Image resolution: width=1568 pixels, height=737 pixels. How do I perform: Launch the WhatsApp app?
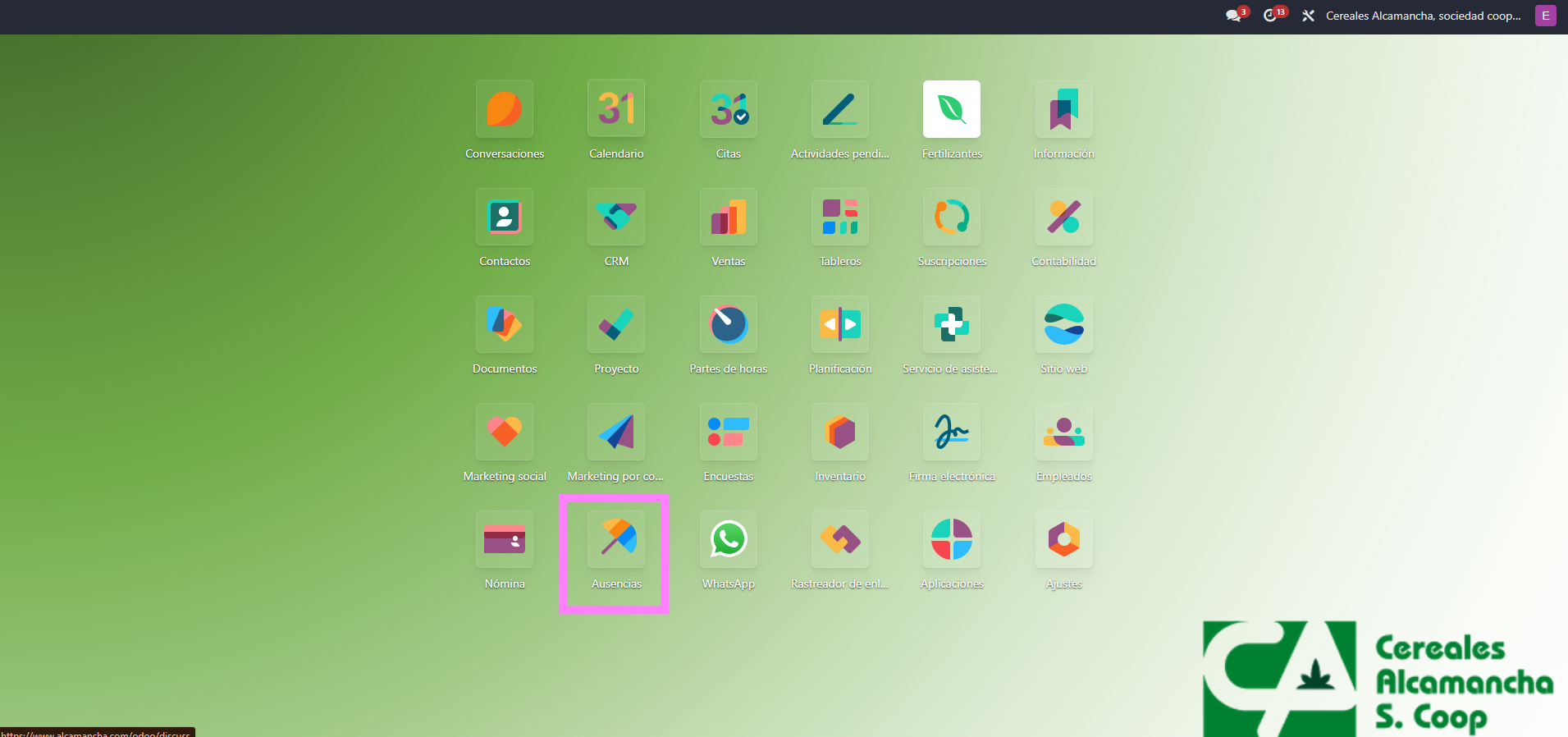[728, 539]
